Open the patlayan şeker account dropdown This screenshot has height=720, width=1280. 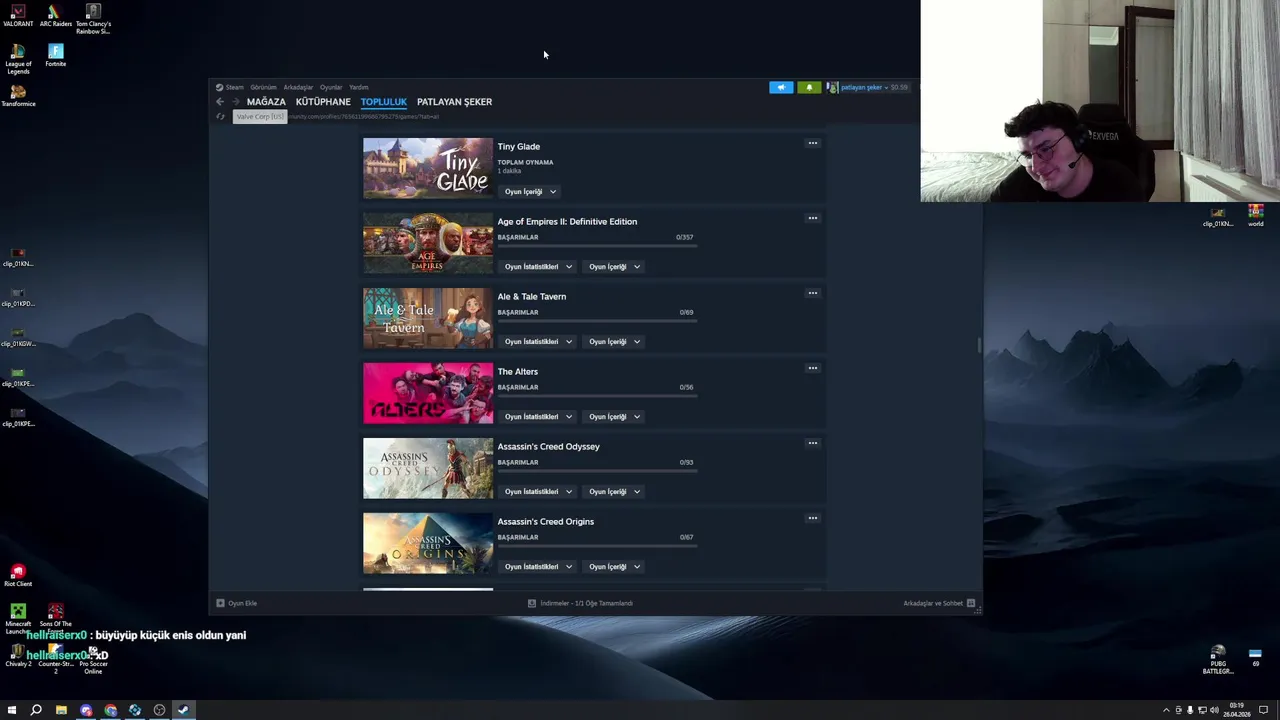coord(864,87)
